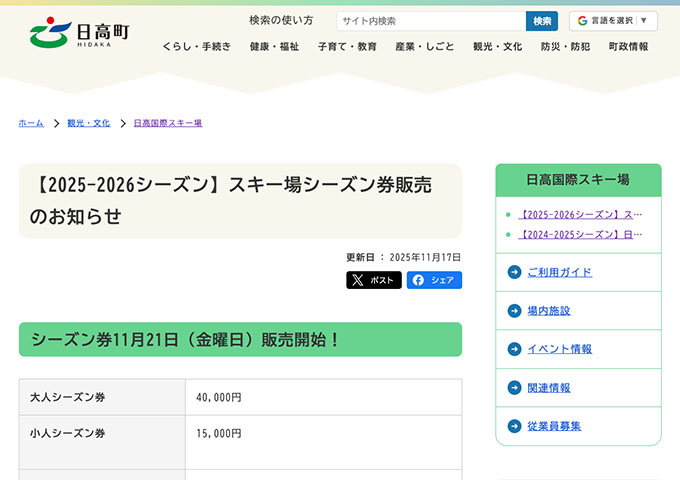Open the 観光・文化 menu in header
This screenshot has width=680, height=480.
pyautogui.click(x=497, y=46)
